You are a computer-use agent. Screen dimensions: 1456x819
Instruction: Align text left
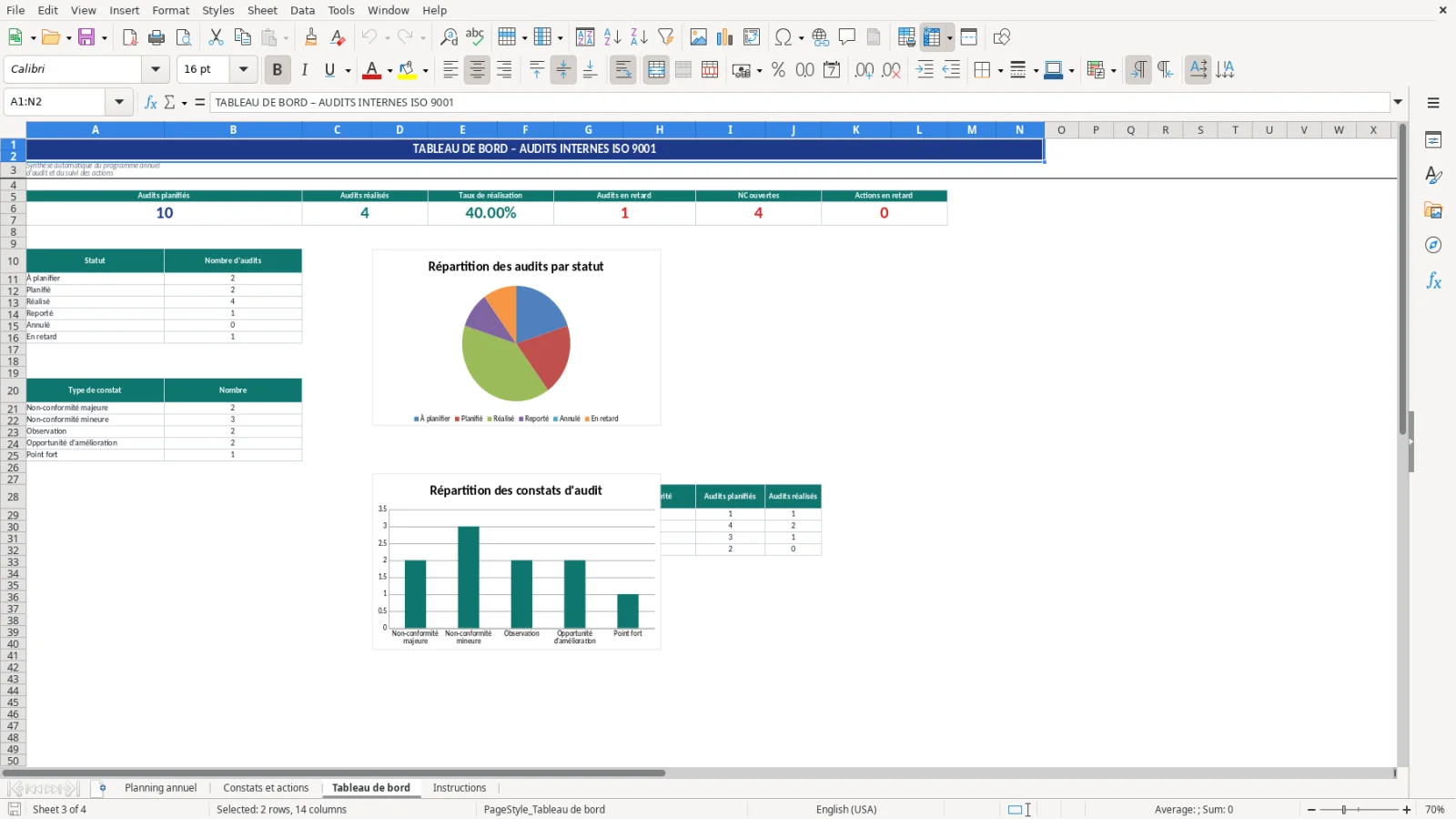450,70
